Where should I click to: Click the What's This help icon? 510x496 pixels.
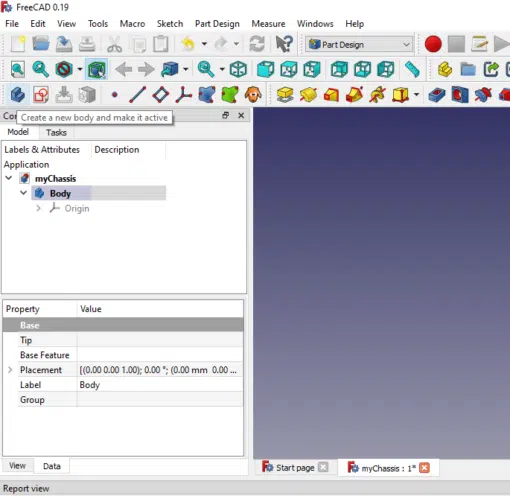click(x=284, y=44)
